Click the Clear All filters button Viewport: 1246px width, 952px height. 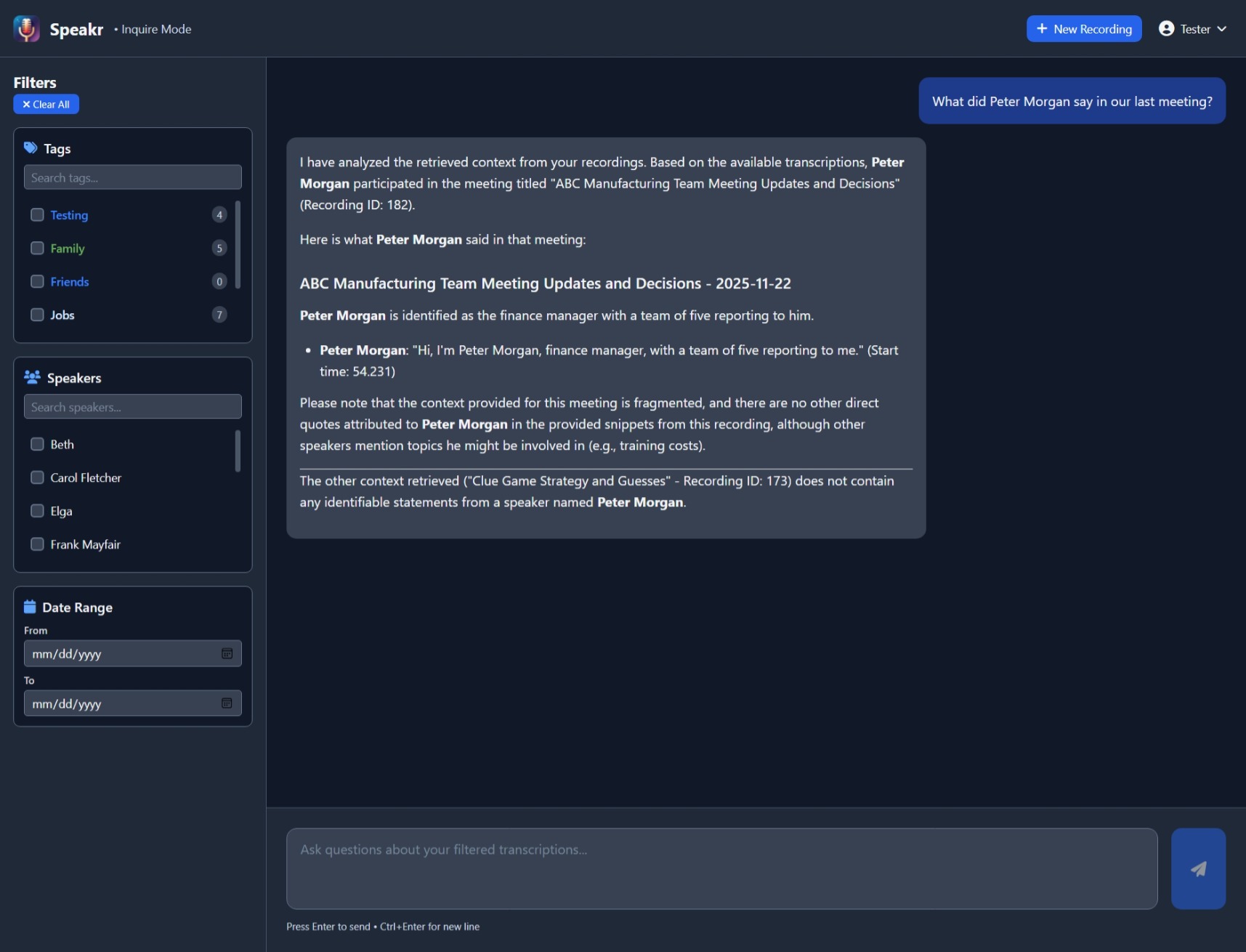(x=46, y=104)
